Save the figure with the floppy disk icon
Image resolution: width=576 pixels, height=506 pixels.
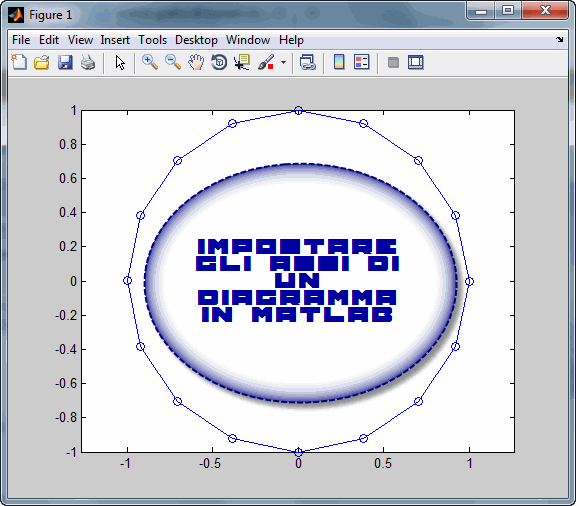(65, 62)
